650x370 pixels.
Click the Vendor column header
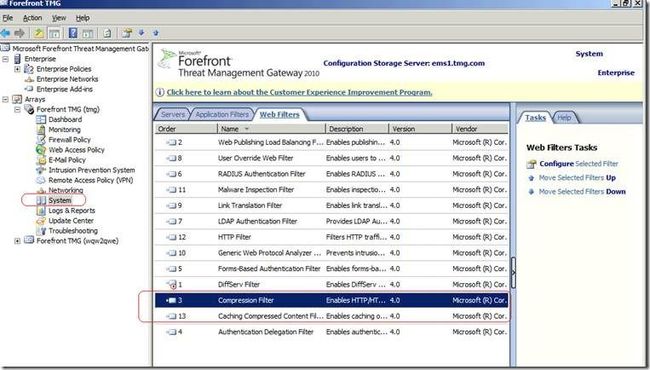(x=480, y=129)
